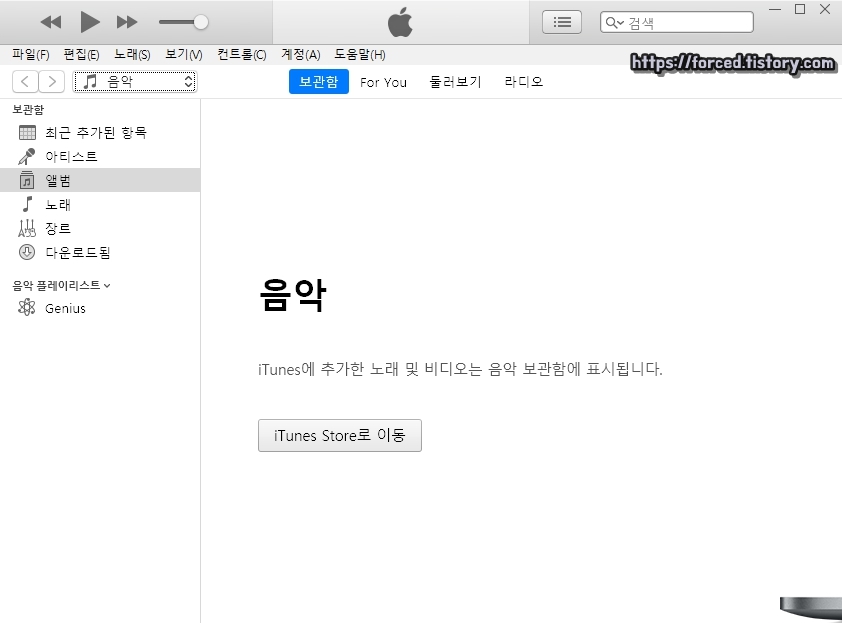Click the iTunes Store로 이동 button
This screenshot has height=623, width=842.
(340, 436)
